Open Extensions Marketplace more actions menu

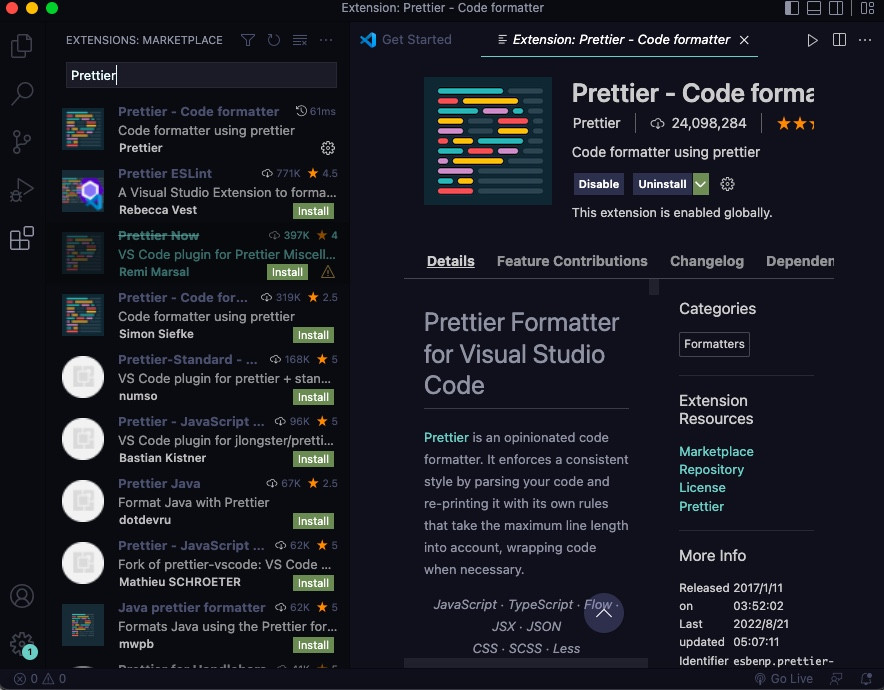(326, 40)
